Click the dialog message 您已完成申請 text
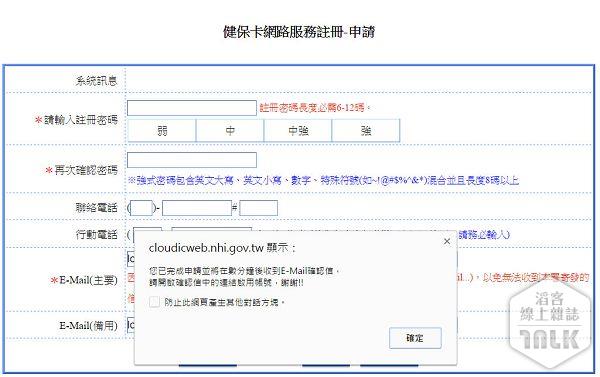This screenshot has height=377, width=600. pyautogui.click(x=244, y=271)
